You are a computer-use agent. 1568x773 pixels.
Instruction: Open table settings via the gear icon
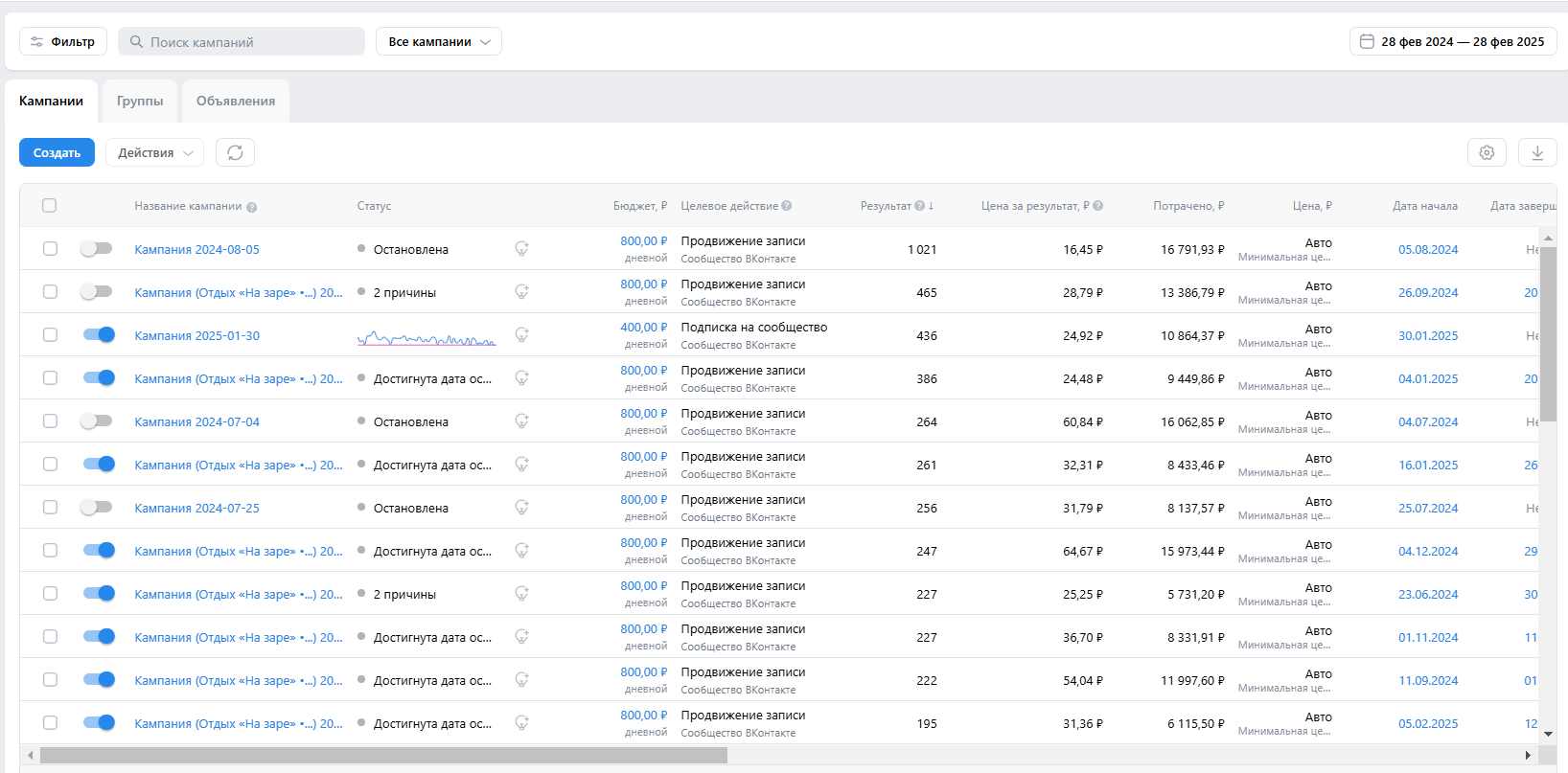click(x=1487, y=152)
